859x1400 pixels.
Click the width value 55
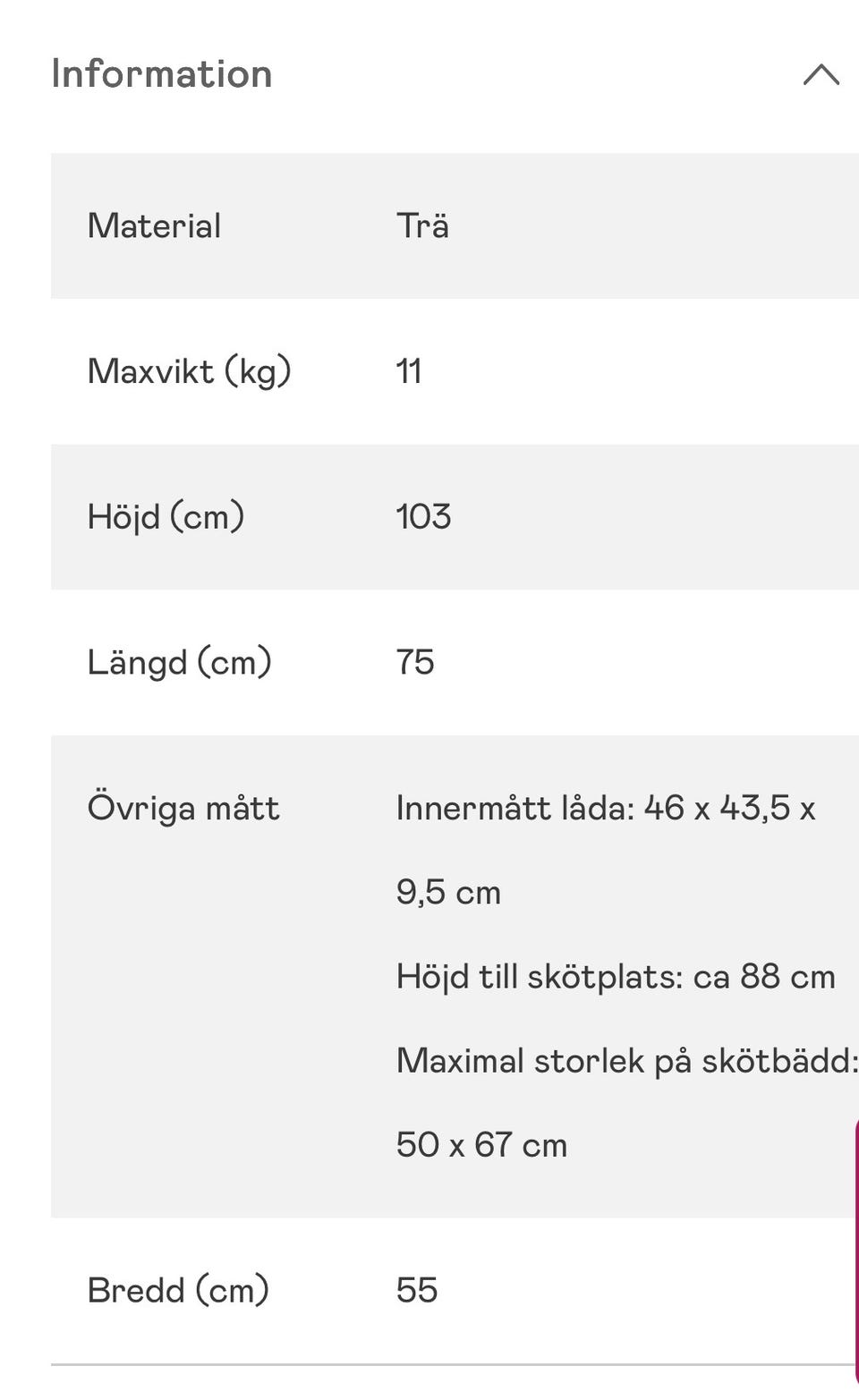[417, 1290]
